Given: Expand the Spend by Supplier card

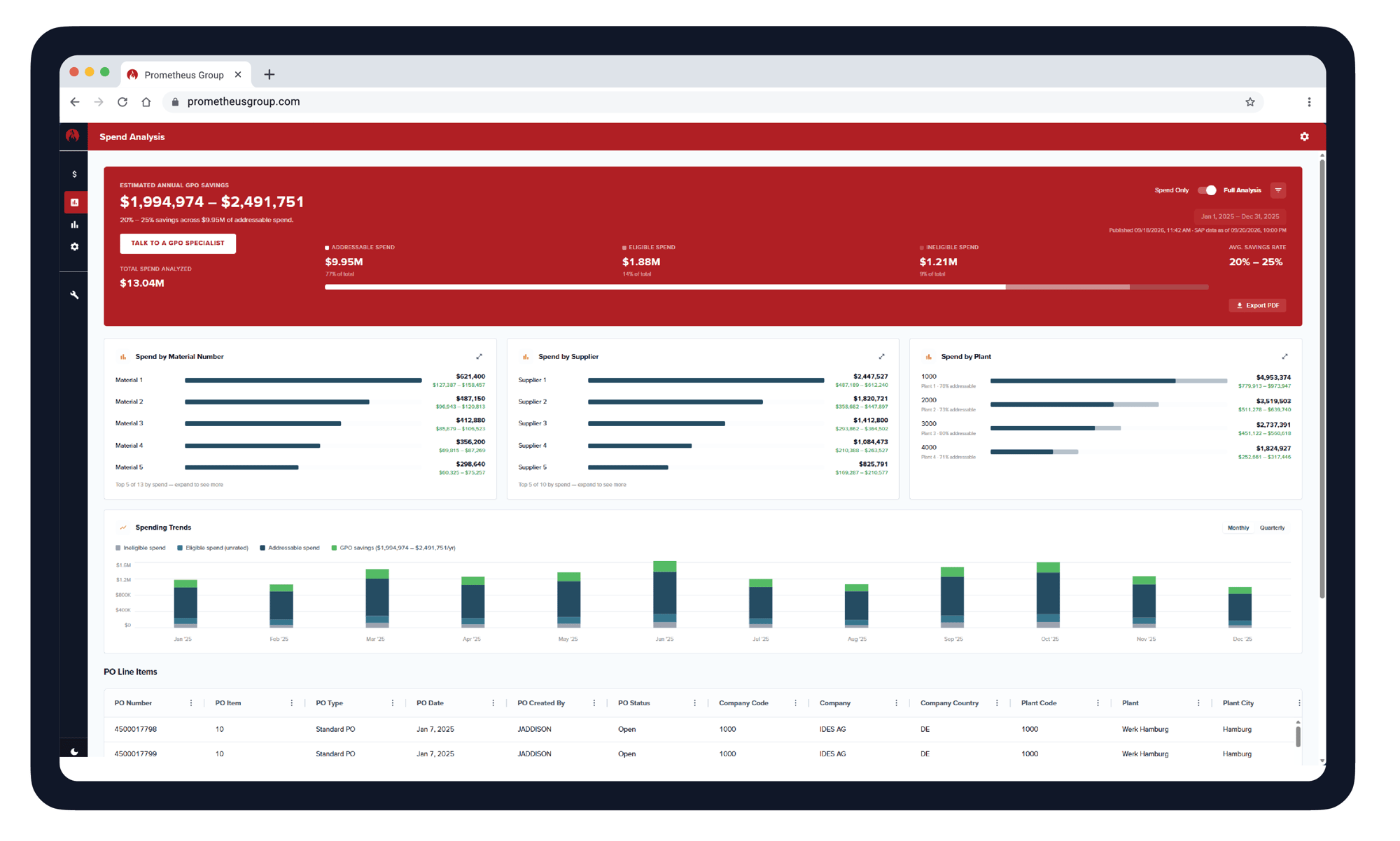Looking at the screenshot, I should coord(882,357).
